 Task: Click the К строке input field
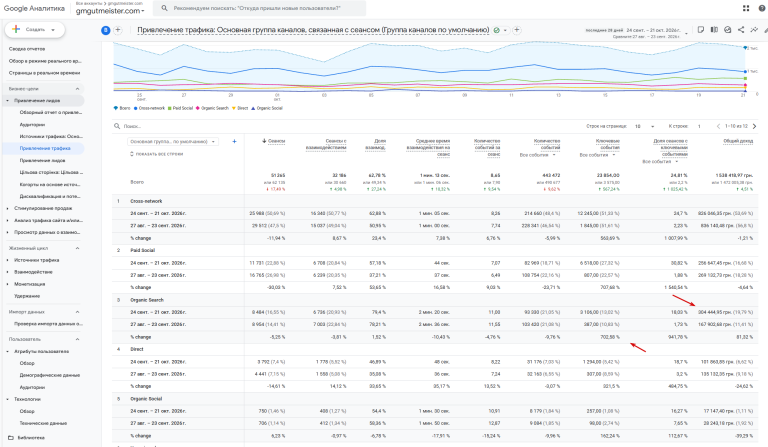tap(699, 126)
